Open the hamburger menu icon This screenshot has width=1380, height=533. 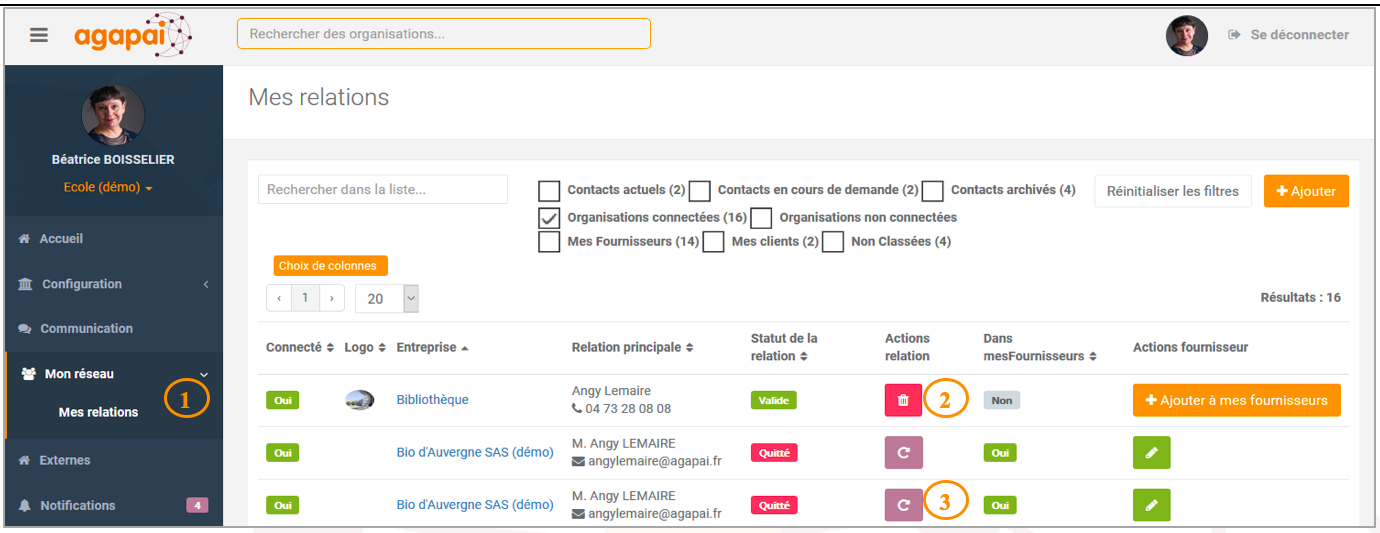tap(39, 35)
